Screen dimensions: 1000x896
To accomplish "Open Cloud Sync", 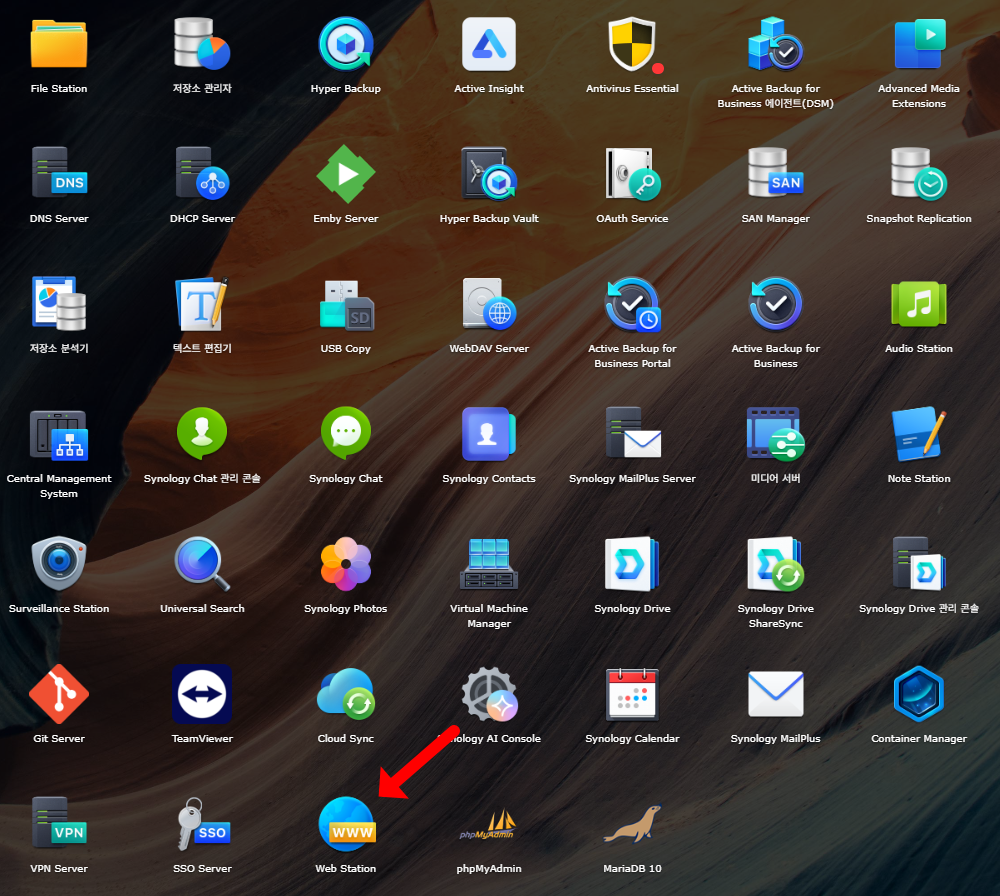I will coord(346,694).
